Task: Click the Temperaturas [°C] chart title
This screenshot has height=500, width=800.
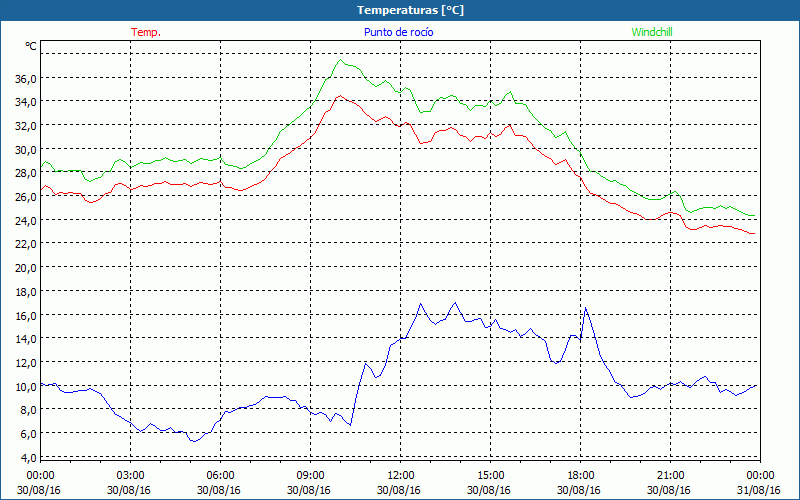Action: [410, 10]
